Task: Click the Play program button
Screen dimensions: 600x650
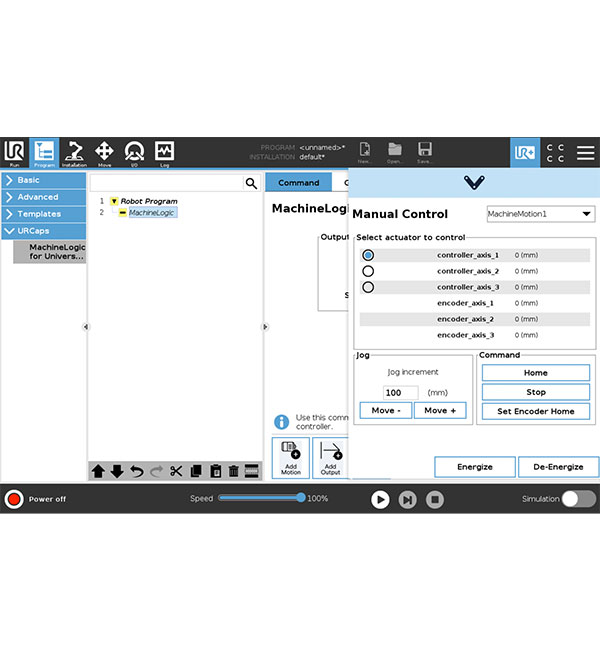Action: point(380,500)
